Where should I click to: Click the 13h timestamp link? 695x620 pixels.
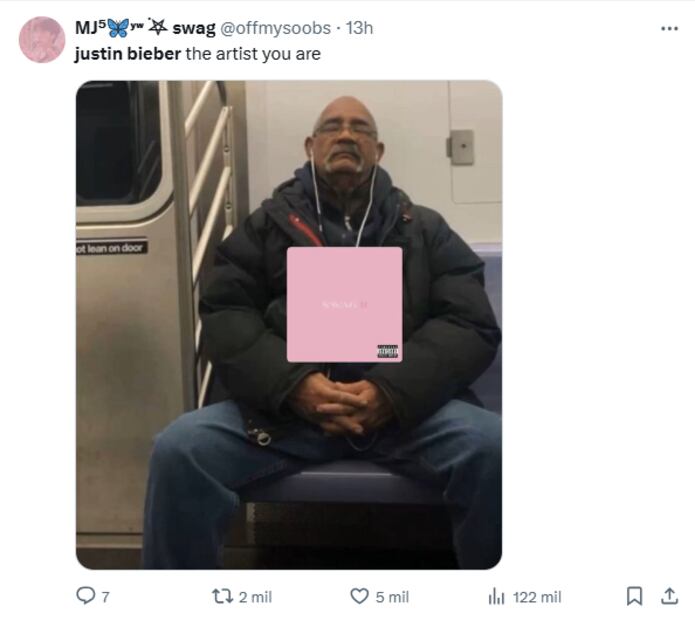[x=359, y=28]
